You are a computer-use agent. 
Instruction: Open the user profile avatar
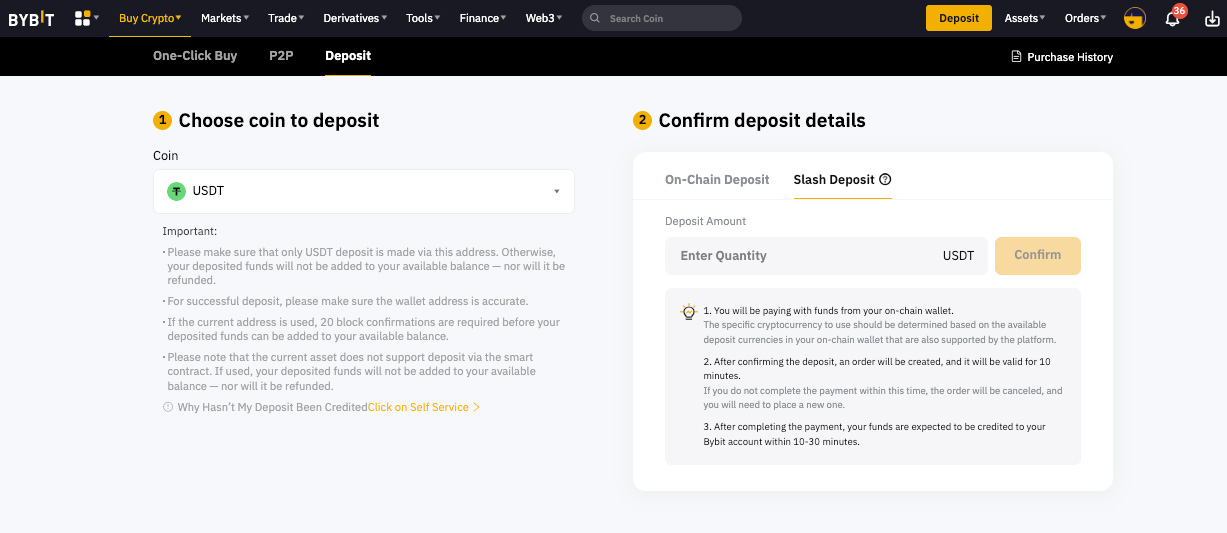(x=1134, y=18)
